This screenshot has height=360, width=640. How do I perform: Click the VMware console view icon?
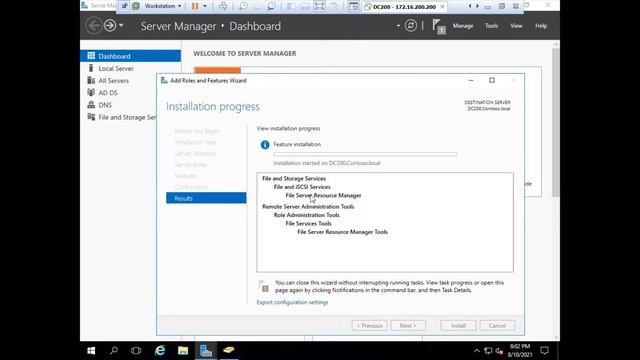coord(354,6)
